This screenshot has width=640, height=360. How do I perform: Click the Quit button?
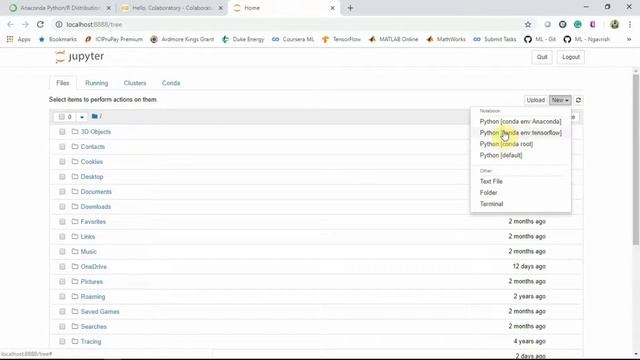click(x=542, y=57)
